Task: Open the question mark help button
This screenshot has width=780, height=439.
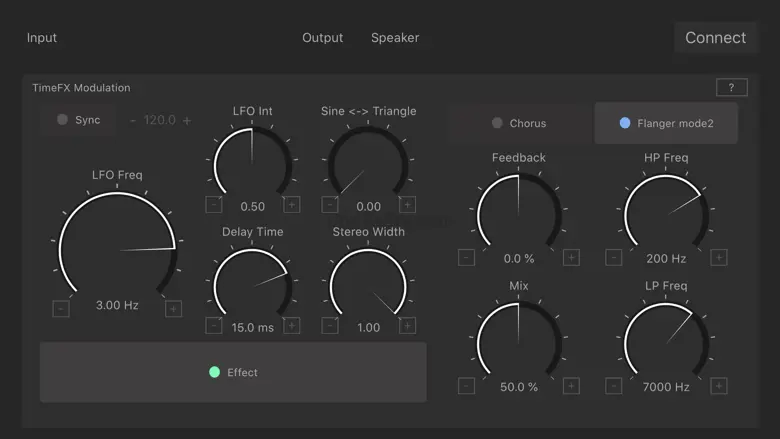Action: click(731, 88)
